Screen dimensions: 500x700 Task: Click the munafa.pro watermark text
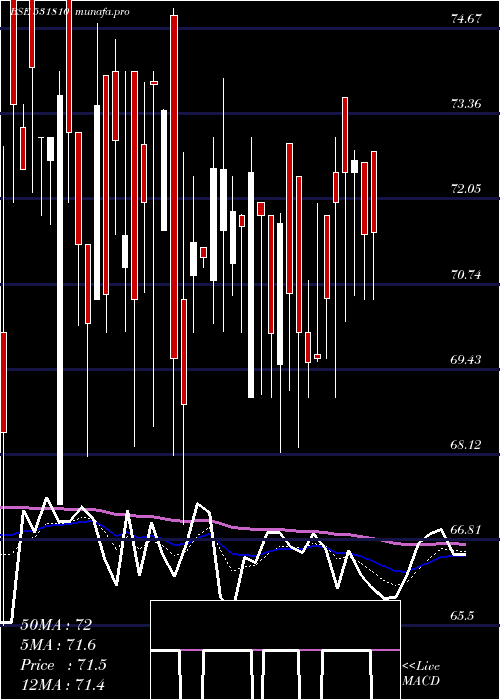click(x=103, y=12)
